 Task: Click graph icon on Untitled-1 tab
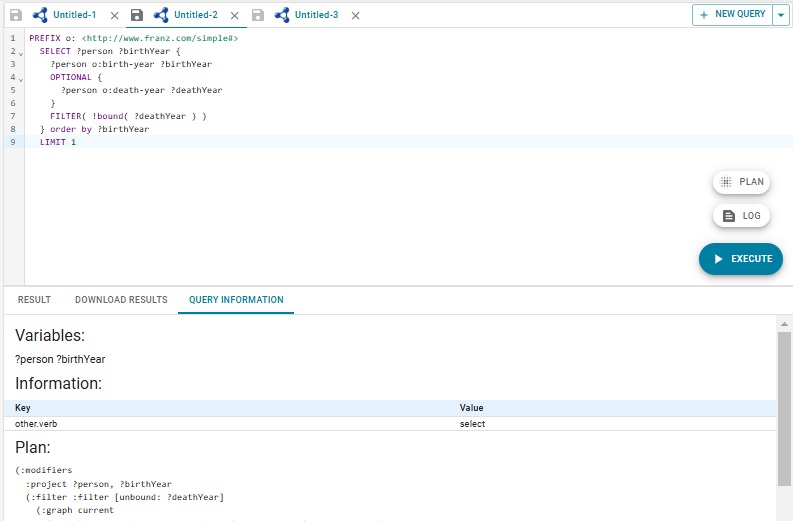40,16
